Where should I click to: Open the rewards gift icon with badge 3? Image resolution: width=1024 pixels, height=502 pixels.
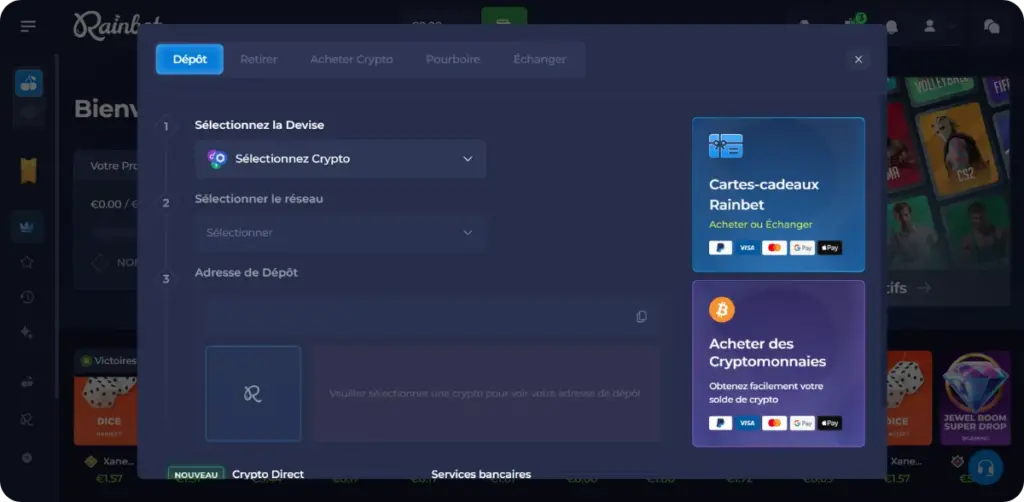click(x=852, y=25)
